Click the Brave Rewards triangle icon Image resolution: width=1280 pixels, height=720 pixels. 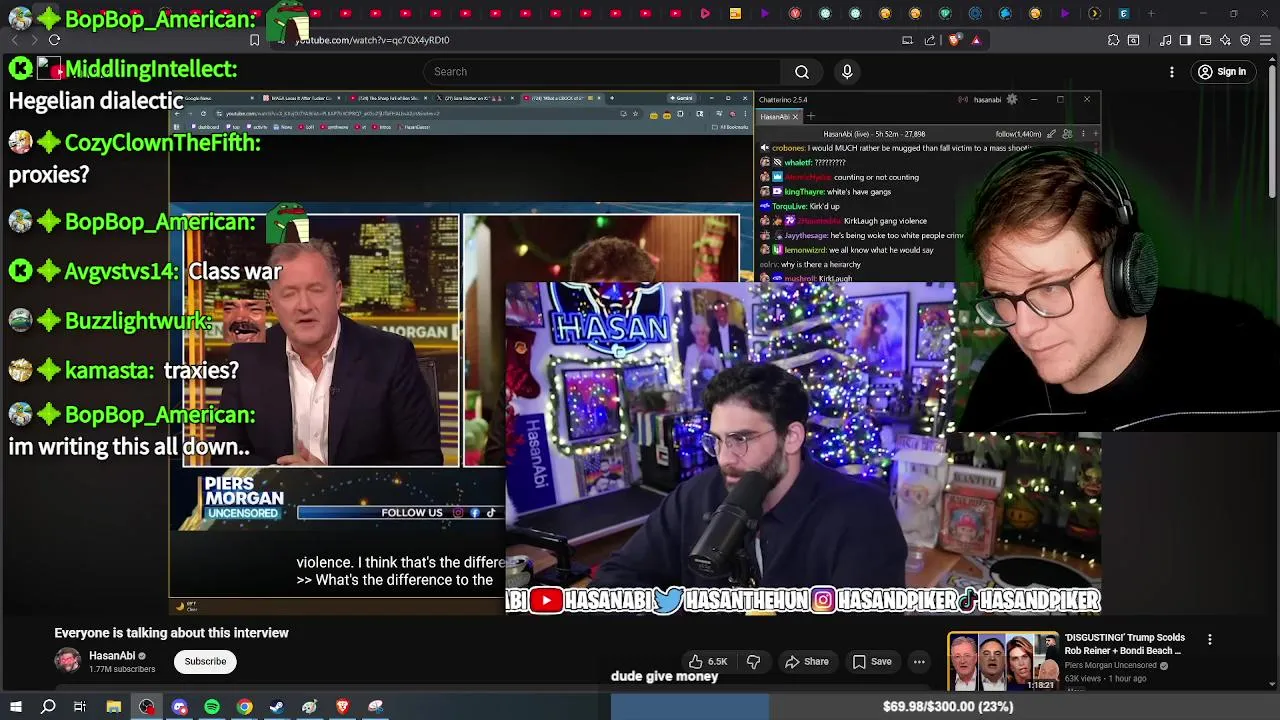[976, 40]
